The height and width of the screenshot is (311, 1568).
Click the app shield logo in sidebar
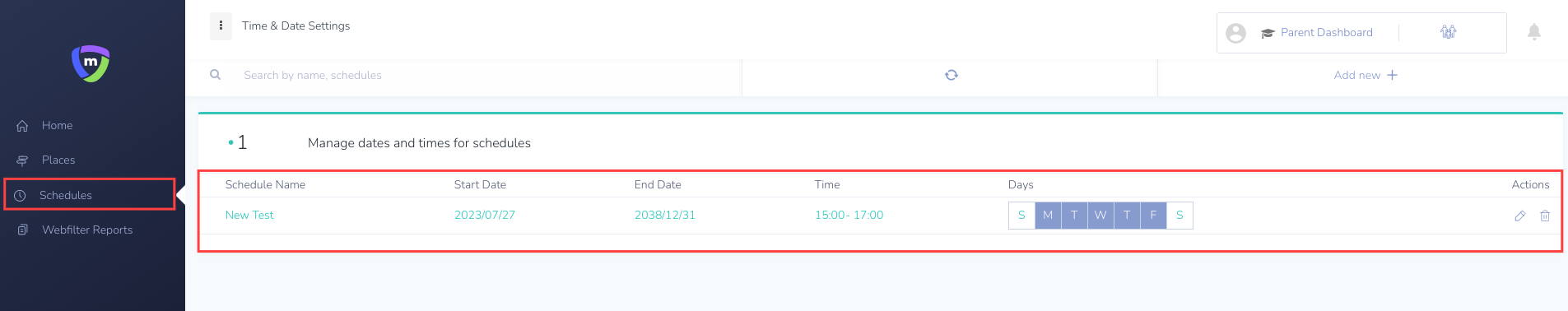click(x=91, y=63)
